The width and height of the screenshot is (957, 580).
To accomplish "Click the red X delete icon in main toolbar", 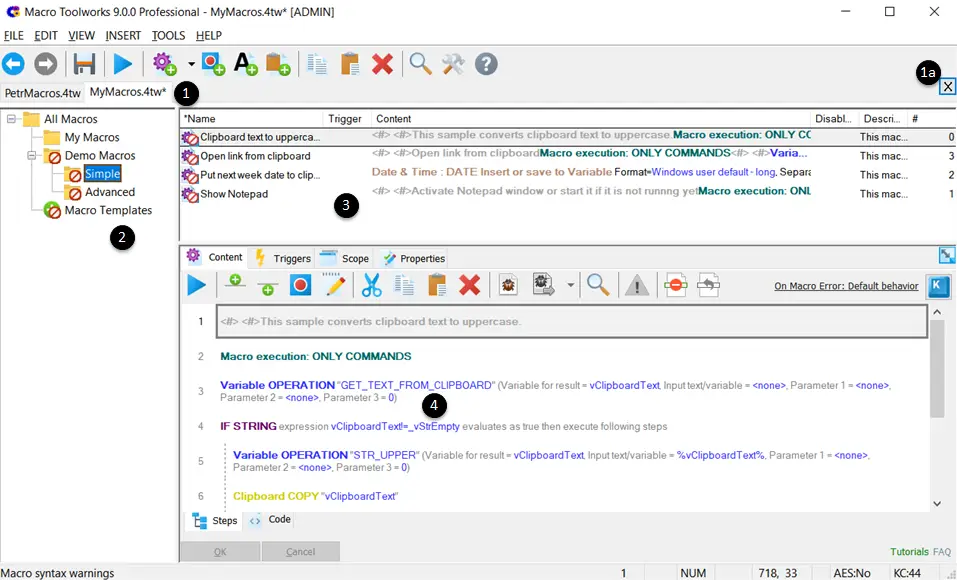I will (x=382, y=65).
